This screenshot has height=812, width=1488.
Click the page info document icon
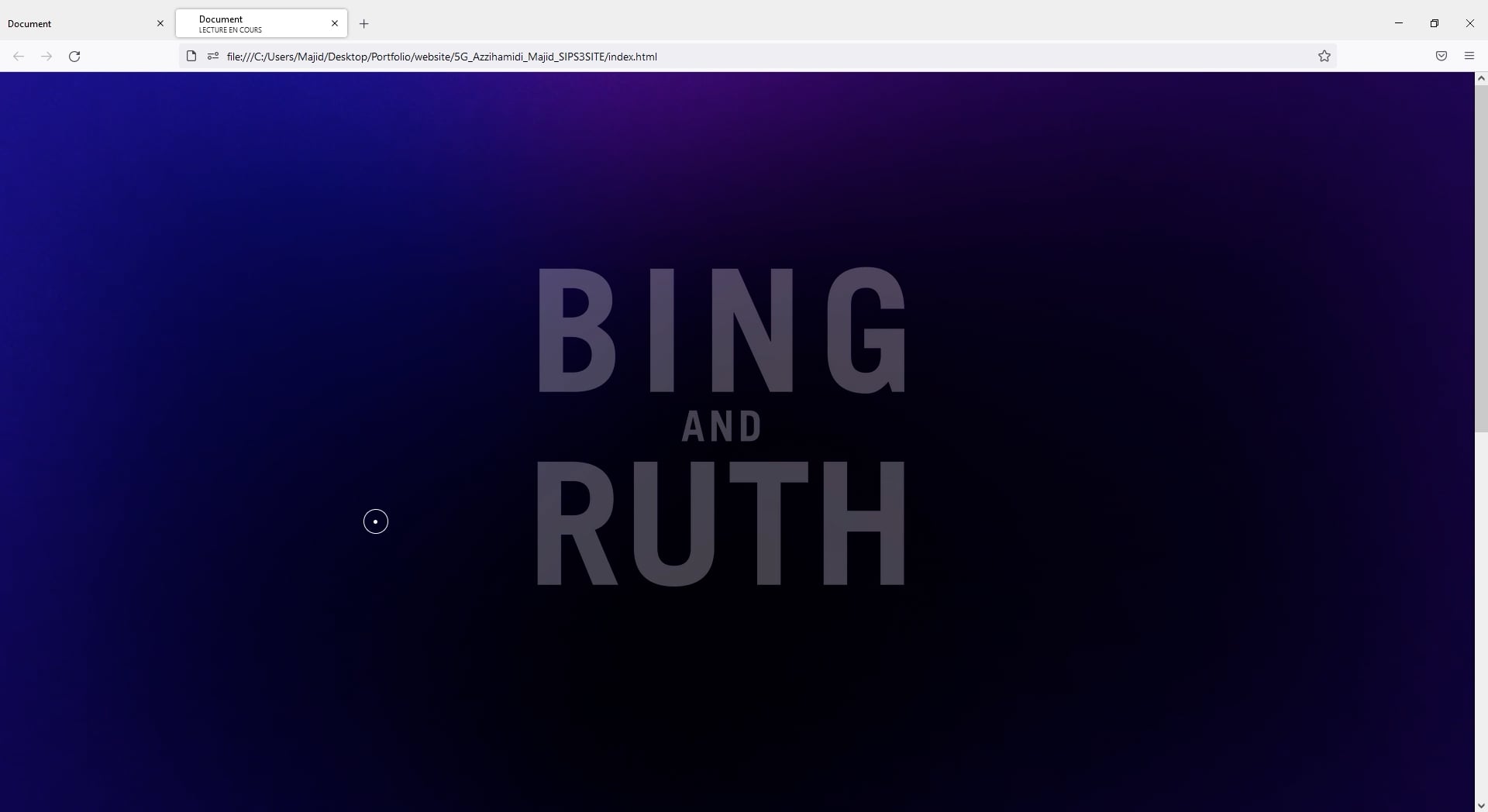191,56
